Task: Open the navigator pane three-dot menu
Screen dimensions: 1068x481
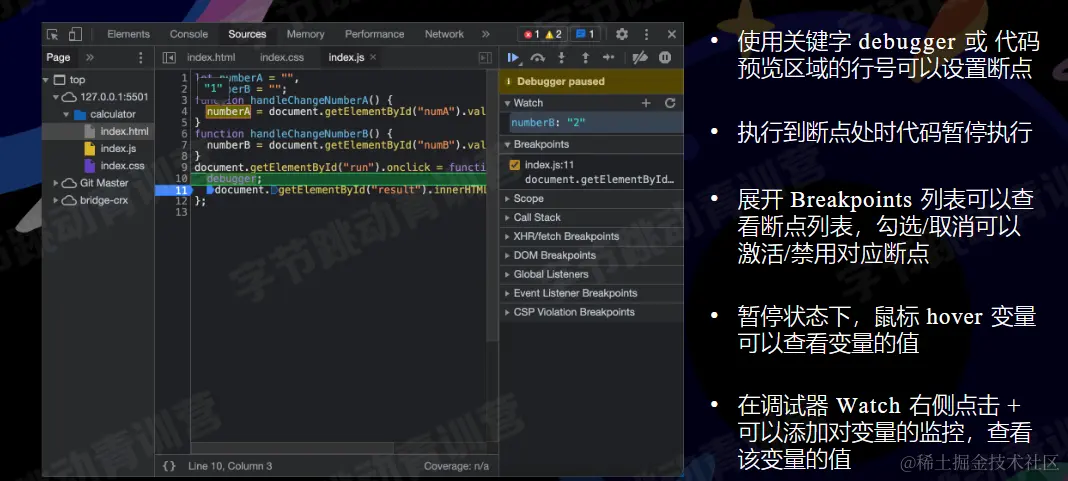Action: pos(141,58)
